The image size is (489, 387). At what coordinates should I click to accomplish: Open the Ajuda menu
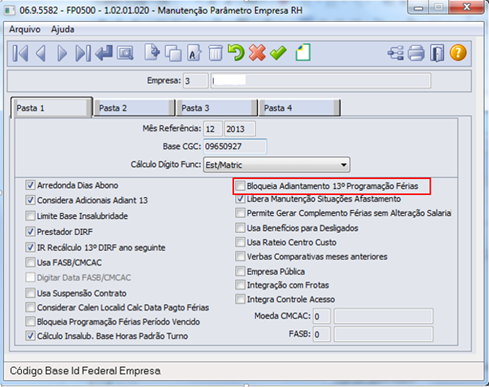click(63, 29)
